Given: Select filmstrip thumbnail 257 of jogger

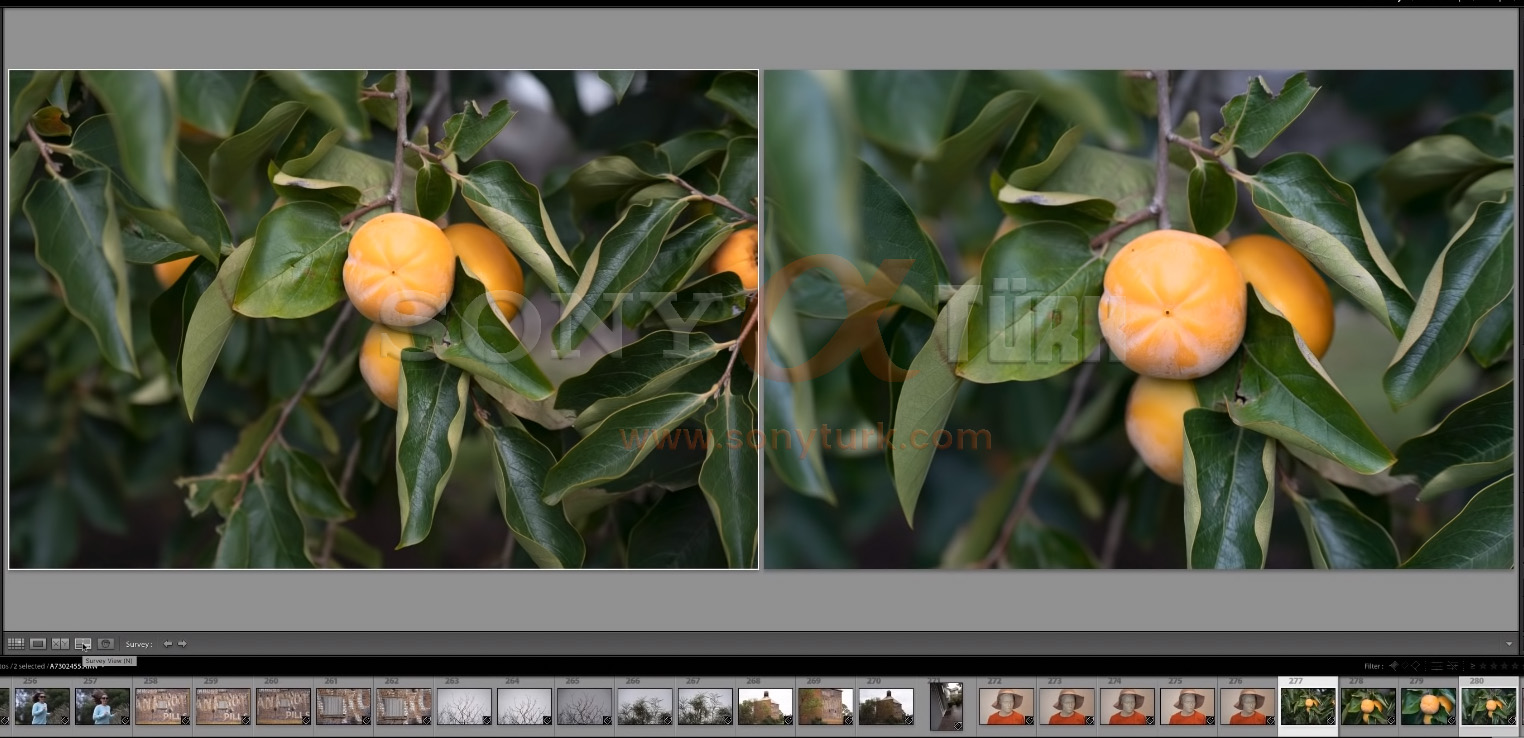Looking at the screenshot, I should 102,707.
